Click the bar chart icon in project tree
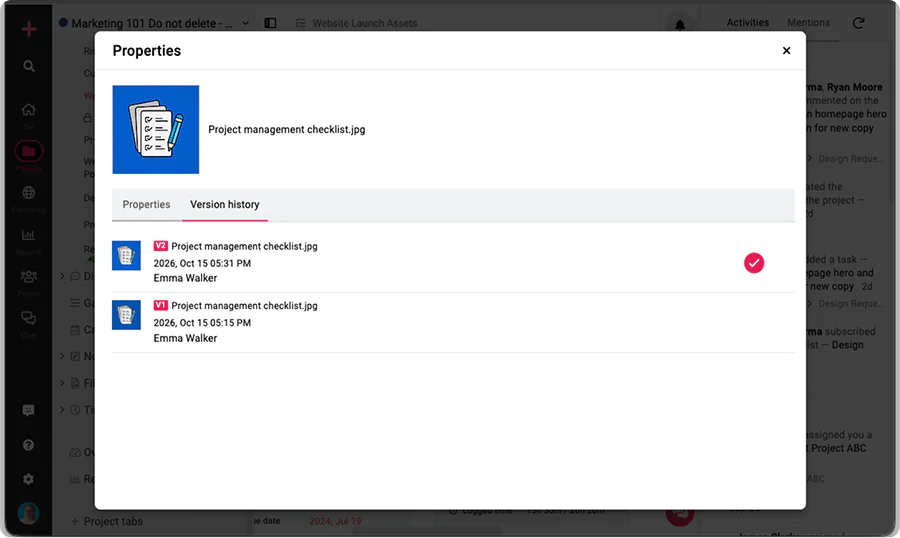 pos(75,478)
